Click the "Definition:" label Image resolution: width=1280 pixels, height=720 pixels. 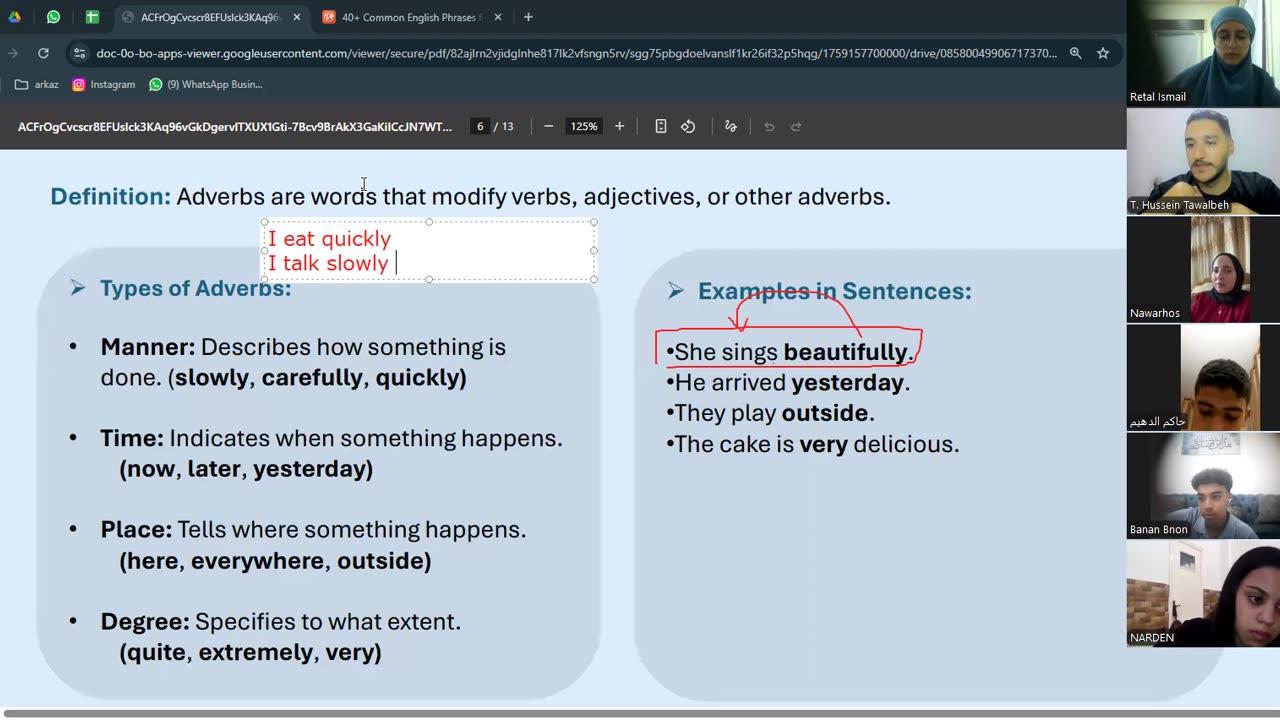111,196
